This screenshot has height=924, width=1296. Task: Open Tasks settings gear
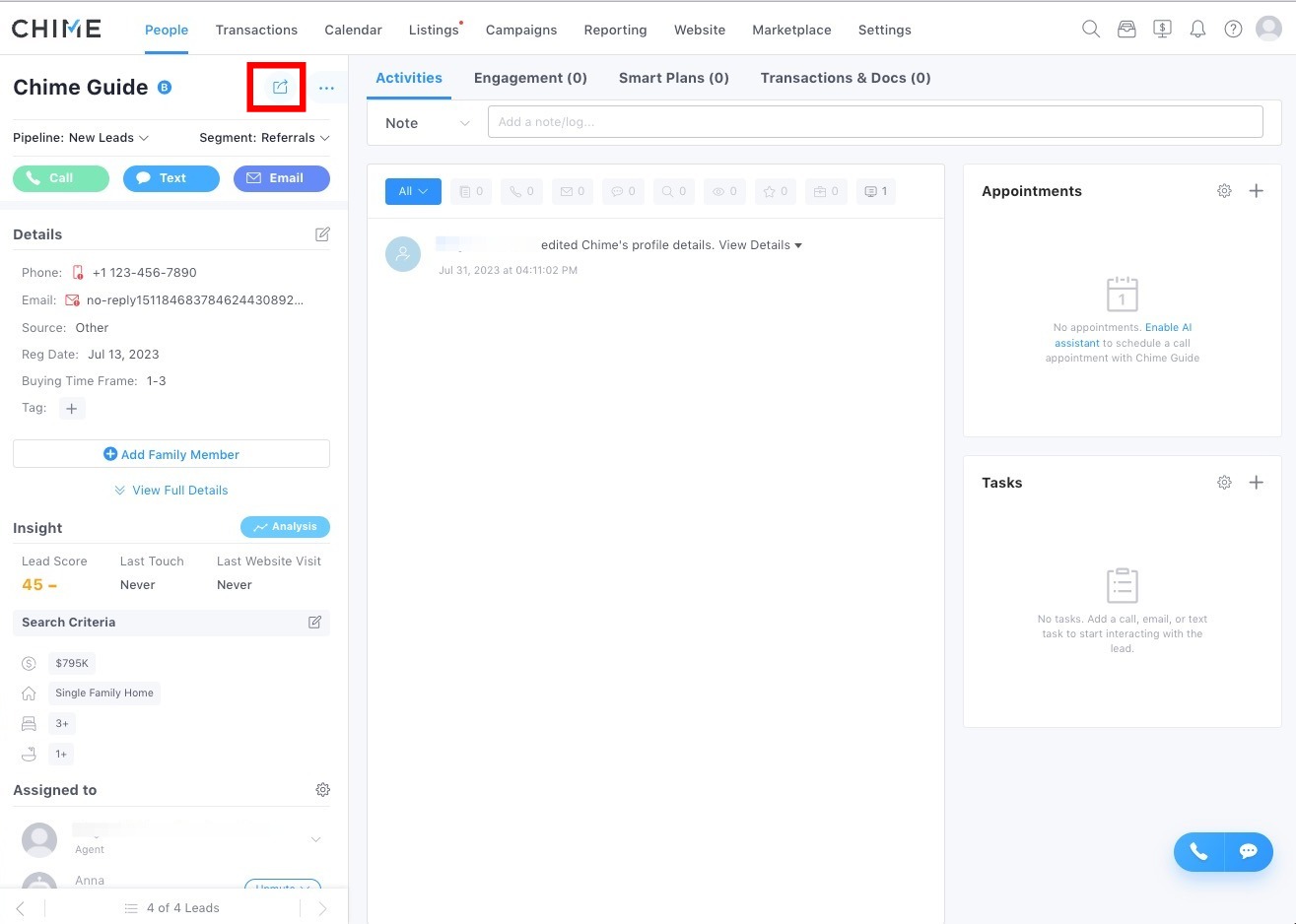1224,483
